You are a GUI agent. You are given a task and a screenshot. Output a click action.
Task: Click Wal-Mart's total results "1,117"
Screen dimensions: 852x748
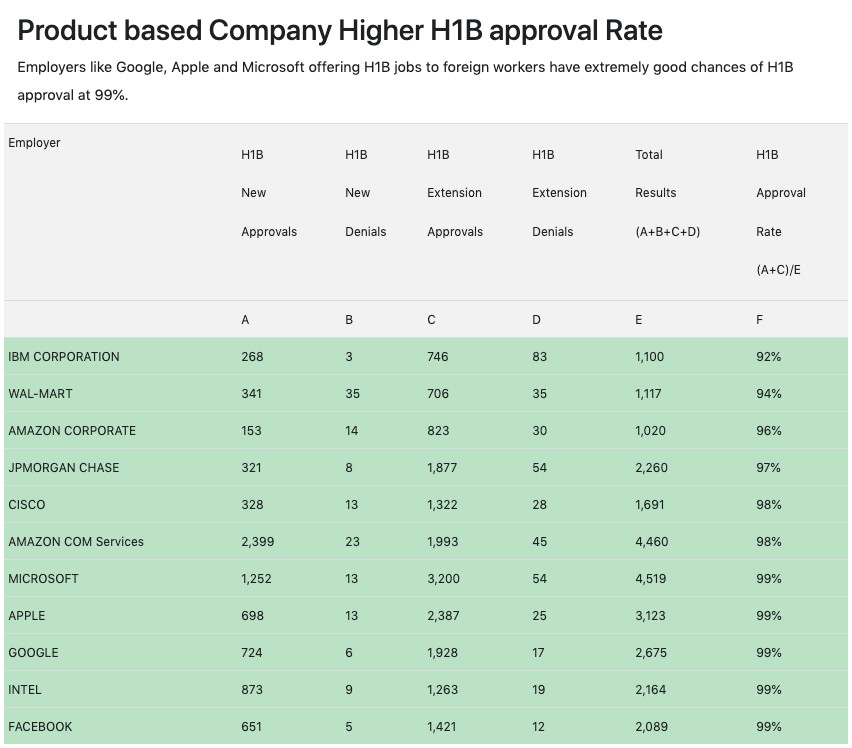point(648,394)
